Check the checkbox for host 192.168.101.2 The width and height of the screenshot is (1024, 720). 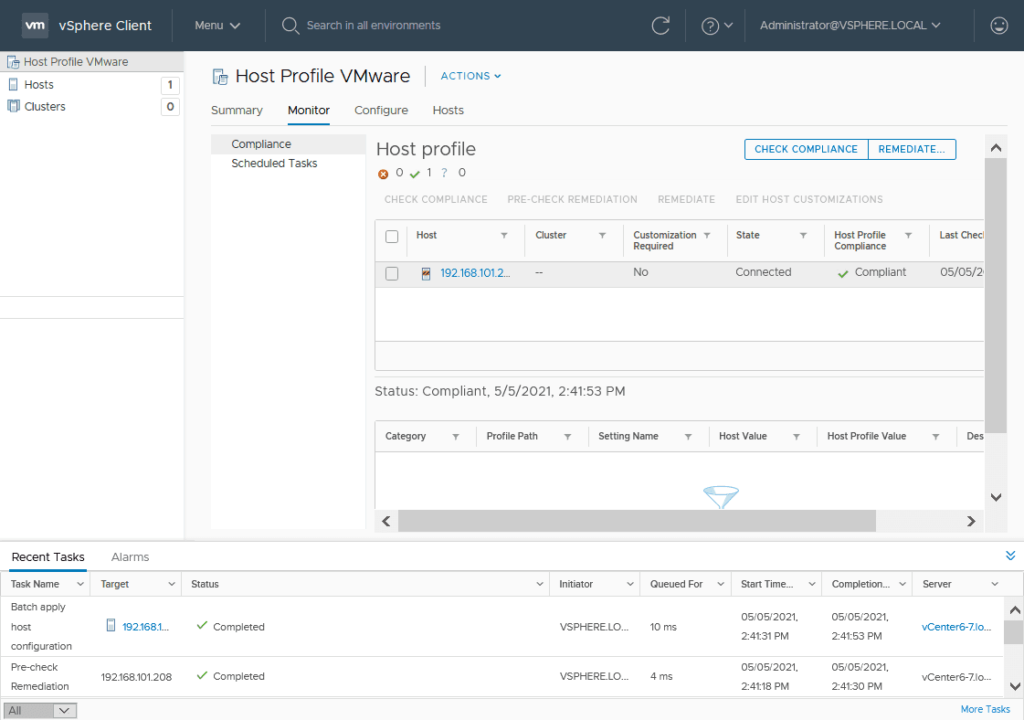point(391,272)
